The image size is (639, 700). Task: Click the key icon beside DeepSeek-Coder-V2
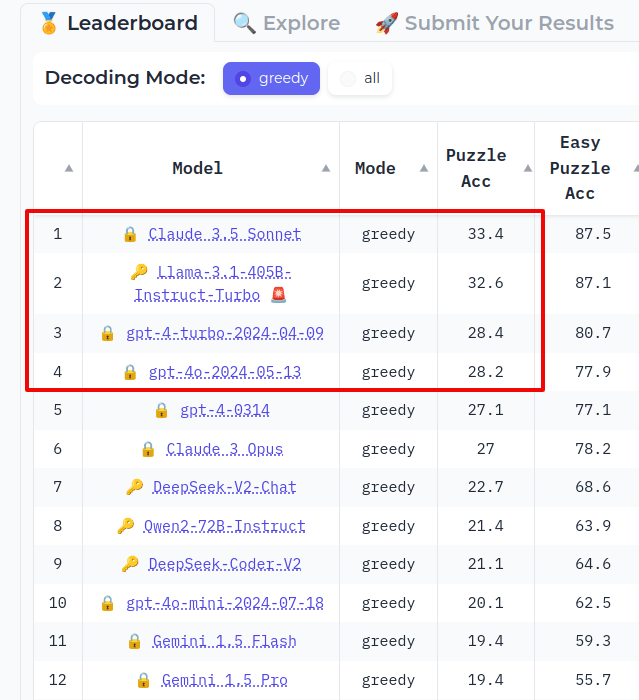point(130,564)
